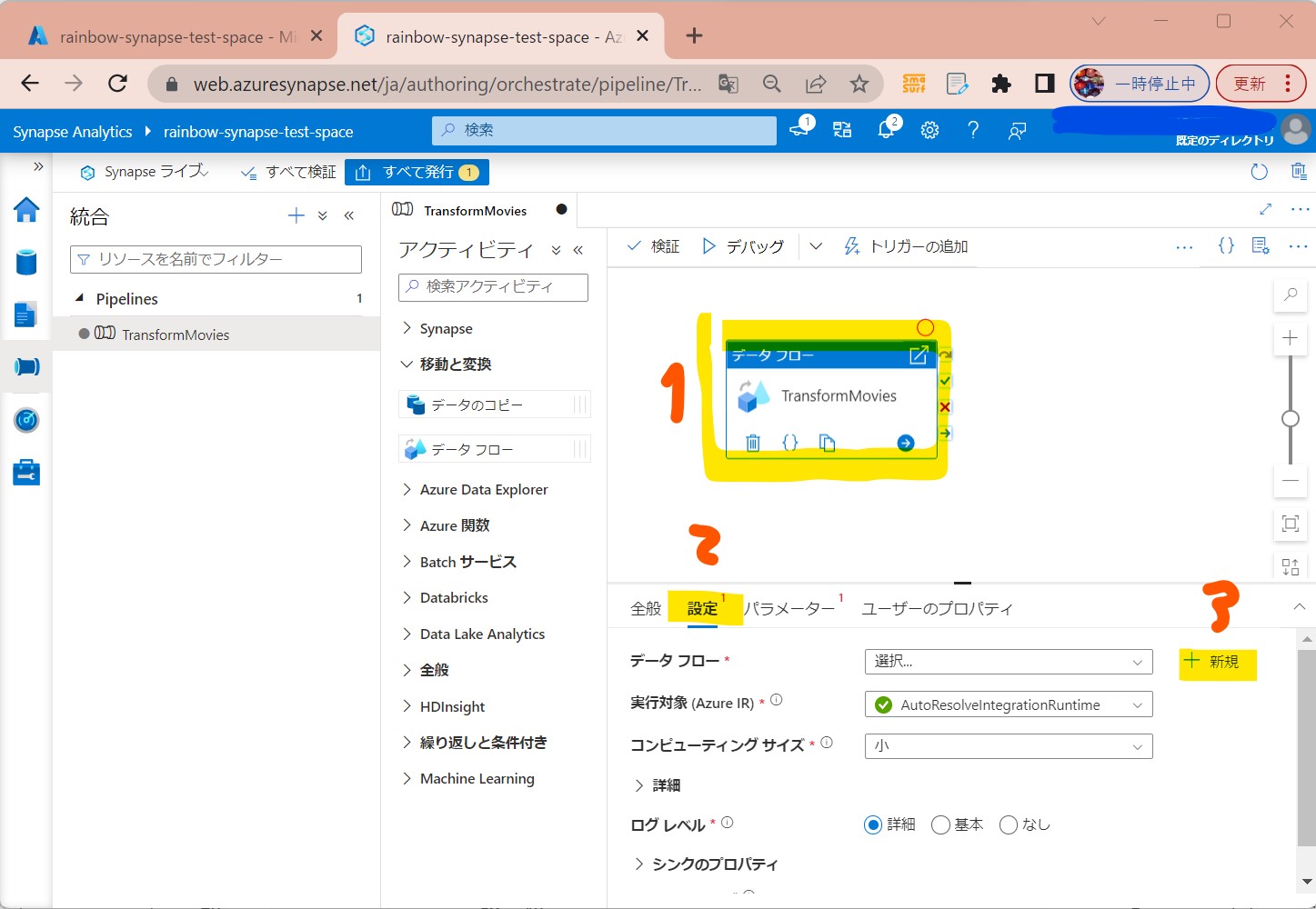Screen dimensions: 1316x909
Task: Expand the Machine Learning activity group
Action: [x=407, y=778]
